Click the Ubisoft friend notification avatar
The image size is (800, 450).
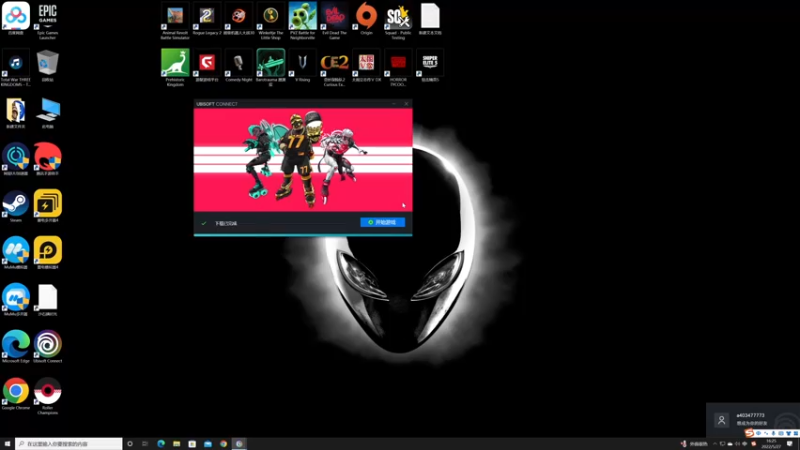point(721,420)
